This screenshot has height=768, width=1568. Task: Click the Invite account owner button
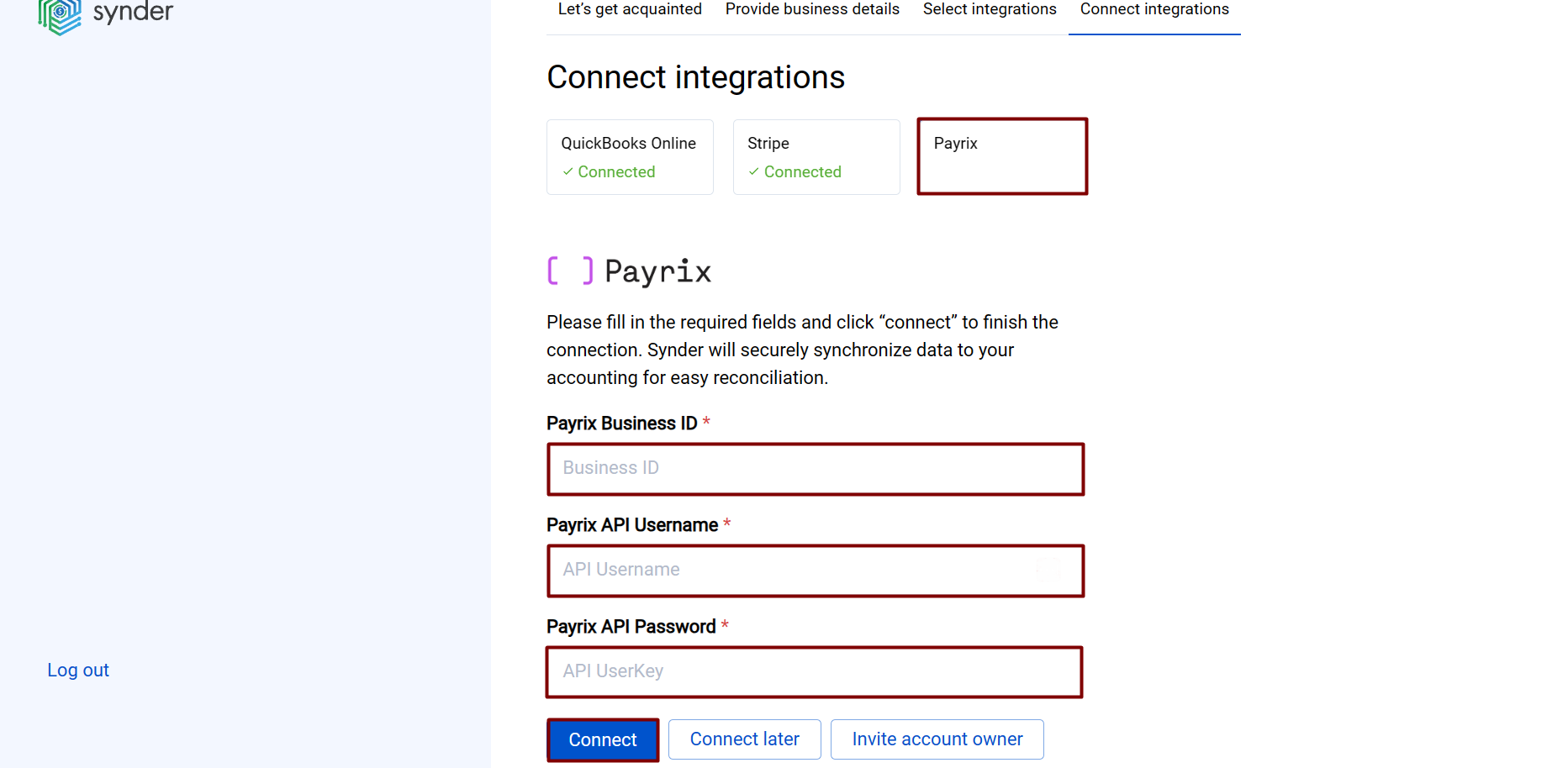coord(937,739)
